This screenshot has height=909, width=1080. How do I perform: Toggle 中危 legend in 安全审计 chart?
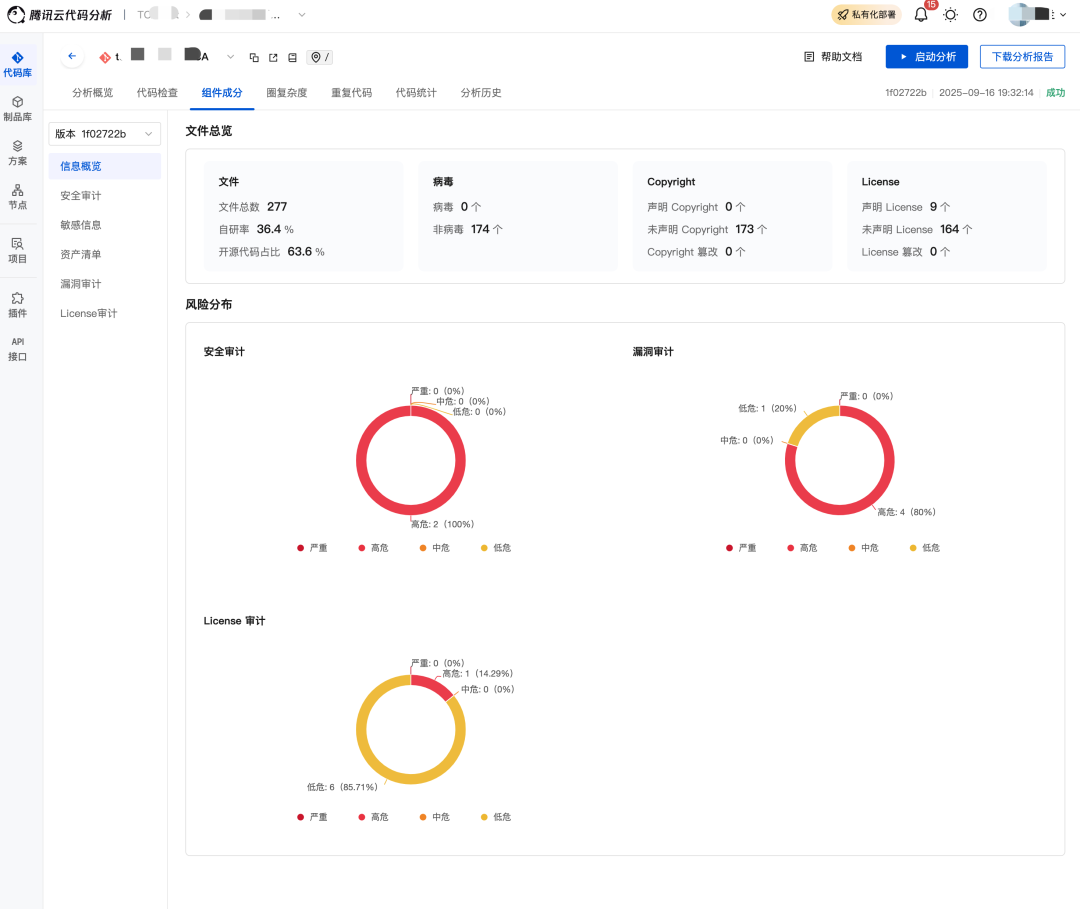435,547
